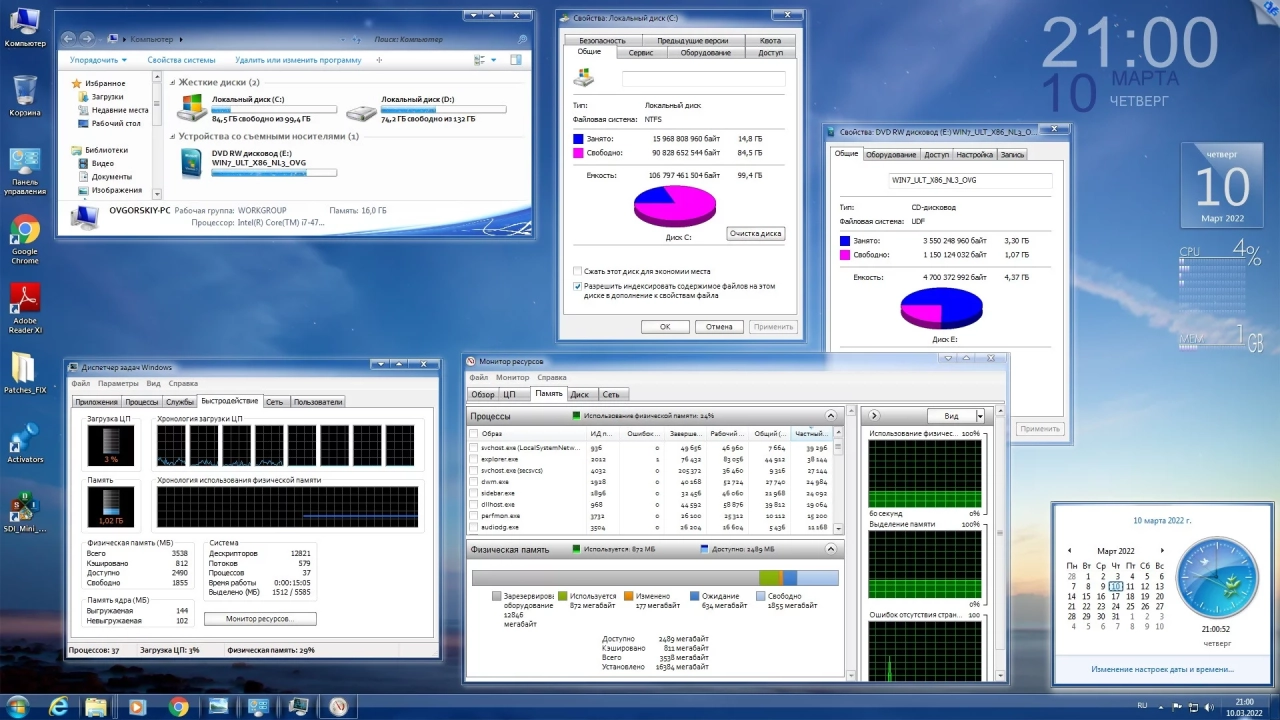Check the svchost.exe (LocalSystemNetw...) process box

point(473,448)
